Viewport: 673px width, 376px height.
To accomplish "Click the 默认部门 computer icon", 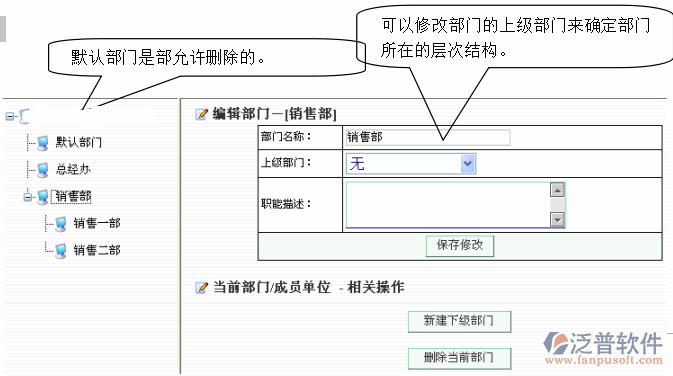I will point(42,143).
